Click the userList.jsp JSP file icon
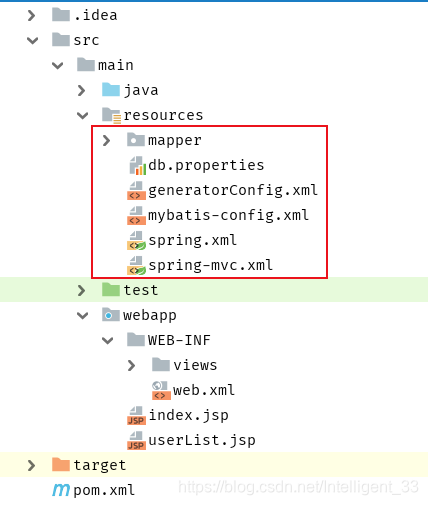This screenshot has height=505, width=428. [x=136, y=440]
